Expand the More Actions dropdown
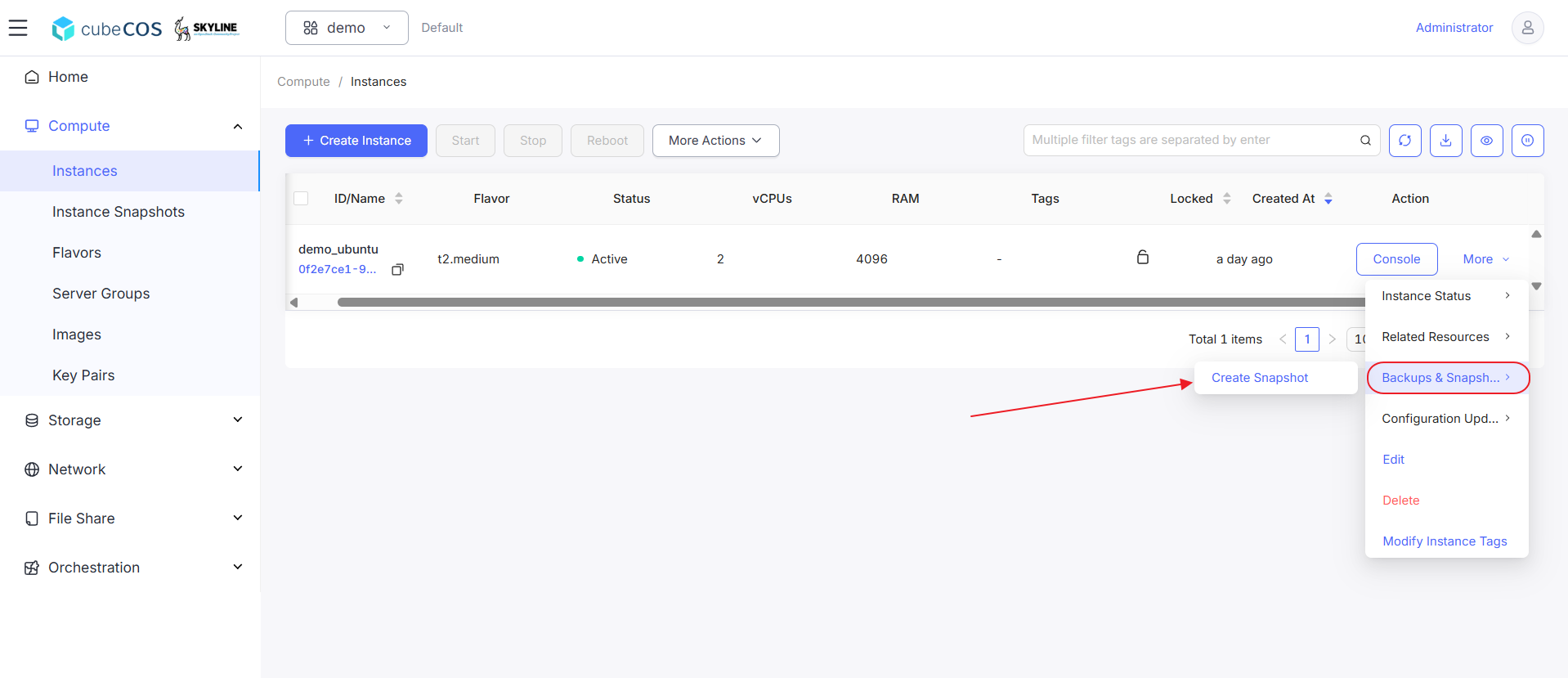The height and width of the screenshot is (678, 1568). pyautogui.click(x=715, y=141)
